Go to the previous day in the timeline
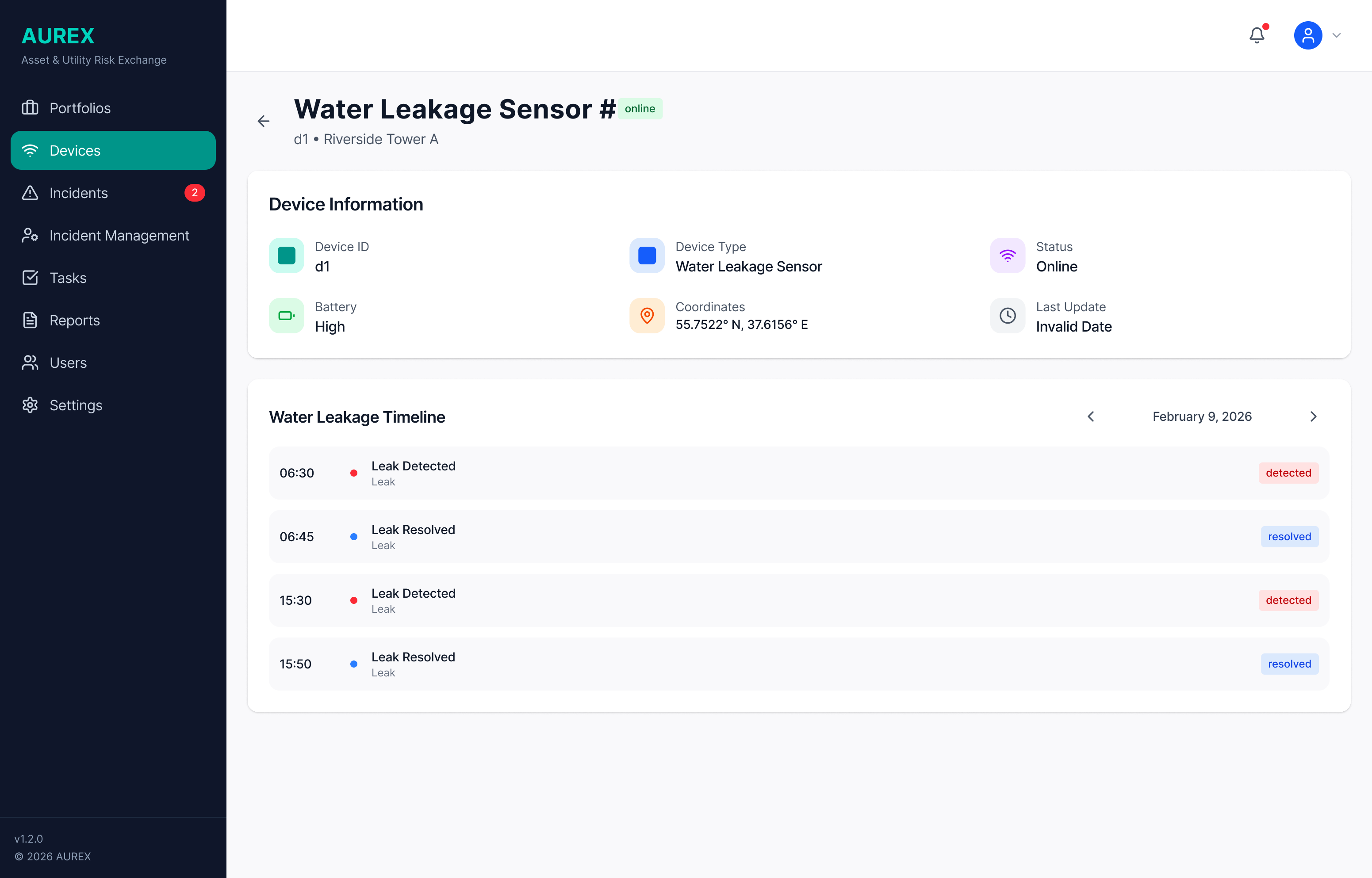This screenshot has width=1372, height=878. [x=1091, y=416]
